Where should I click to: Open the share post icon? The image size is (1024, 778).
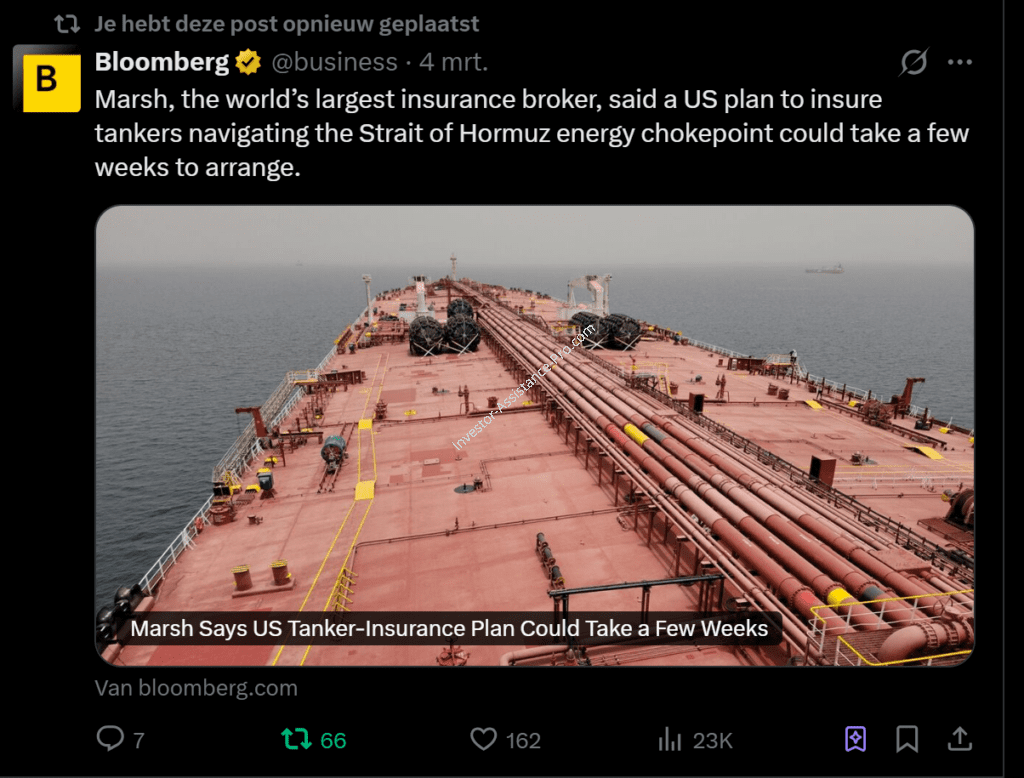point(960,739)
